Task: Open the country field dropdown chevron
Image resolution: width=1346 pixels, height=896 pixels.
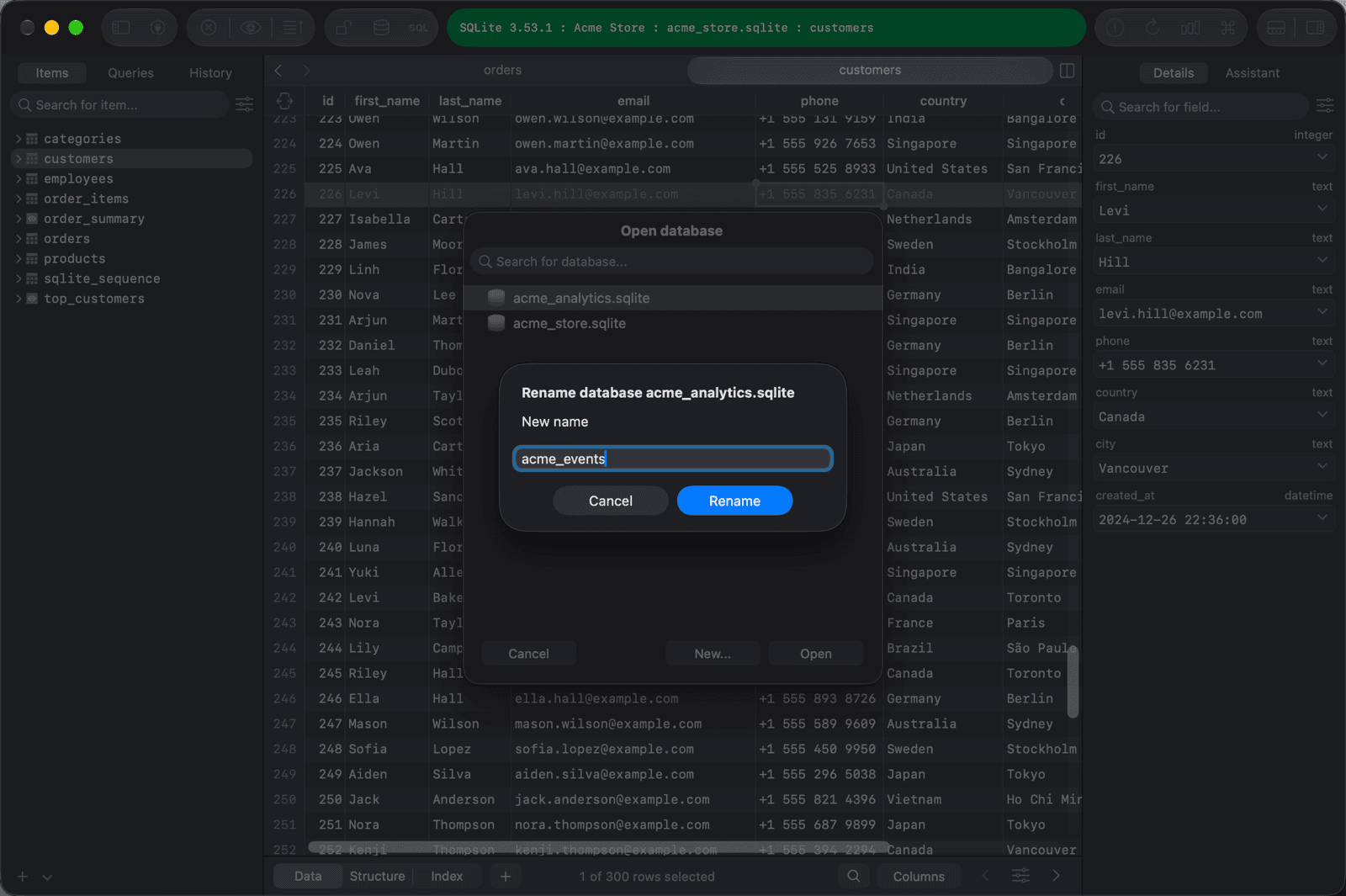Action: (1322, 415)
